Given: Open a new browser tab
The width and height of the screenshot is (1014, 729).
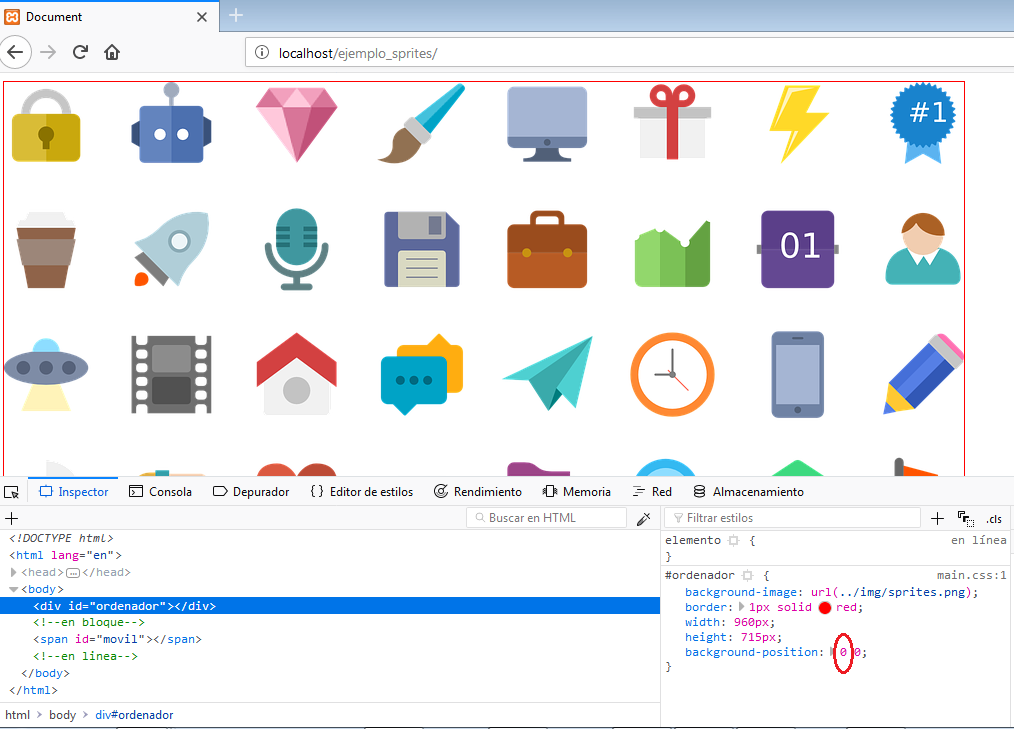Looking at the screenshot, I should point(236,15).
